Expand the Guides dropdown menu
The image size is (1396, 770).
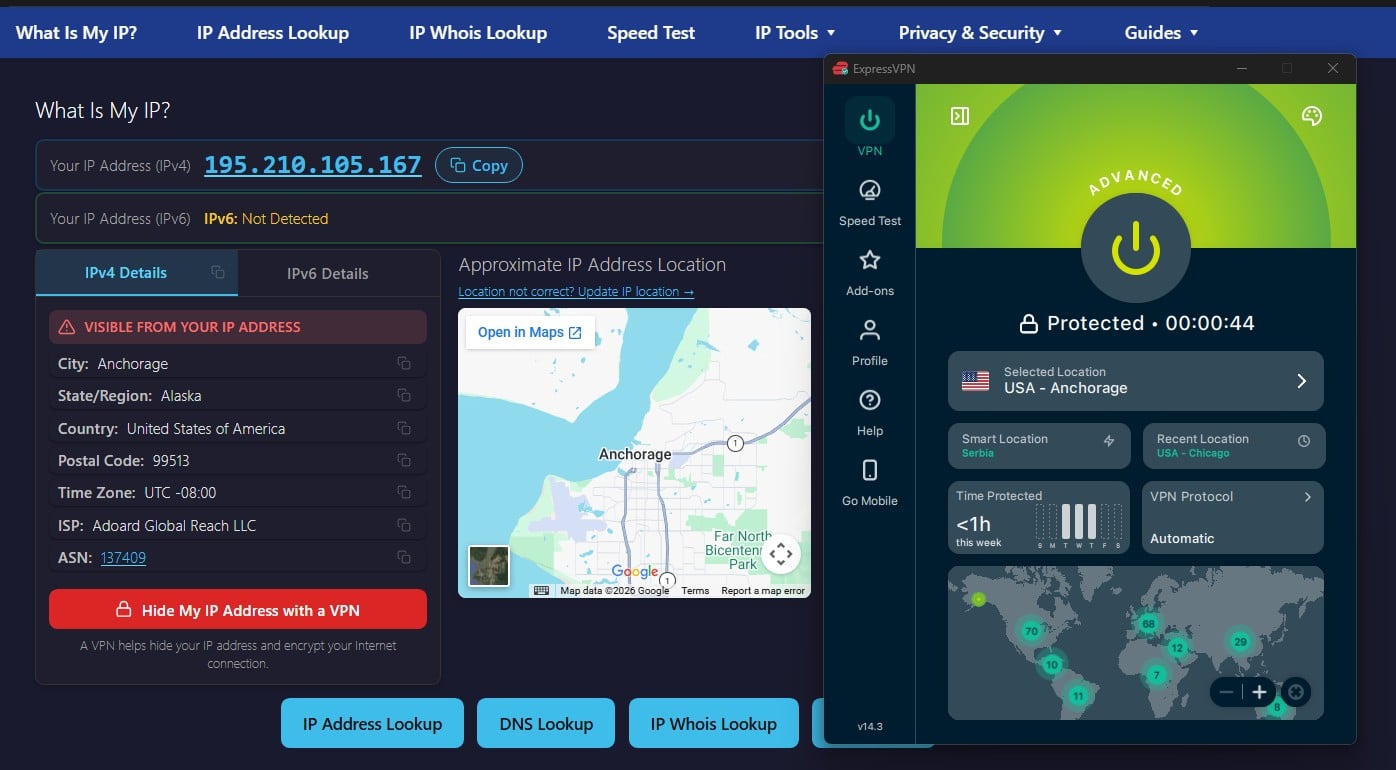click(x=1162, y=32)
